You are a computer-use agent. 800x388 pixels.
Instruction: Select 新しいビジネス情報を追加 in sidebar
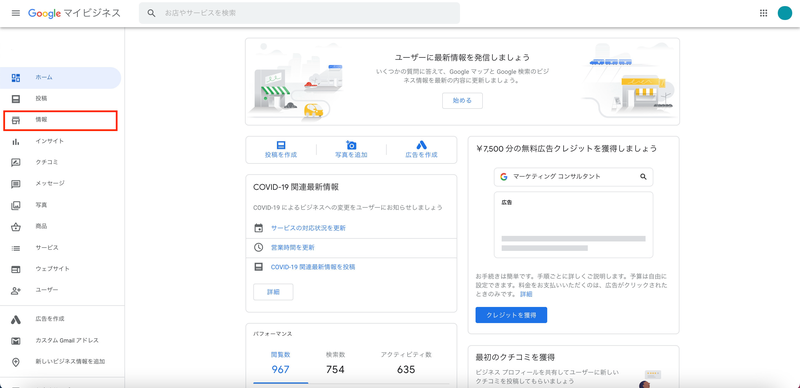(60, 362)
